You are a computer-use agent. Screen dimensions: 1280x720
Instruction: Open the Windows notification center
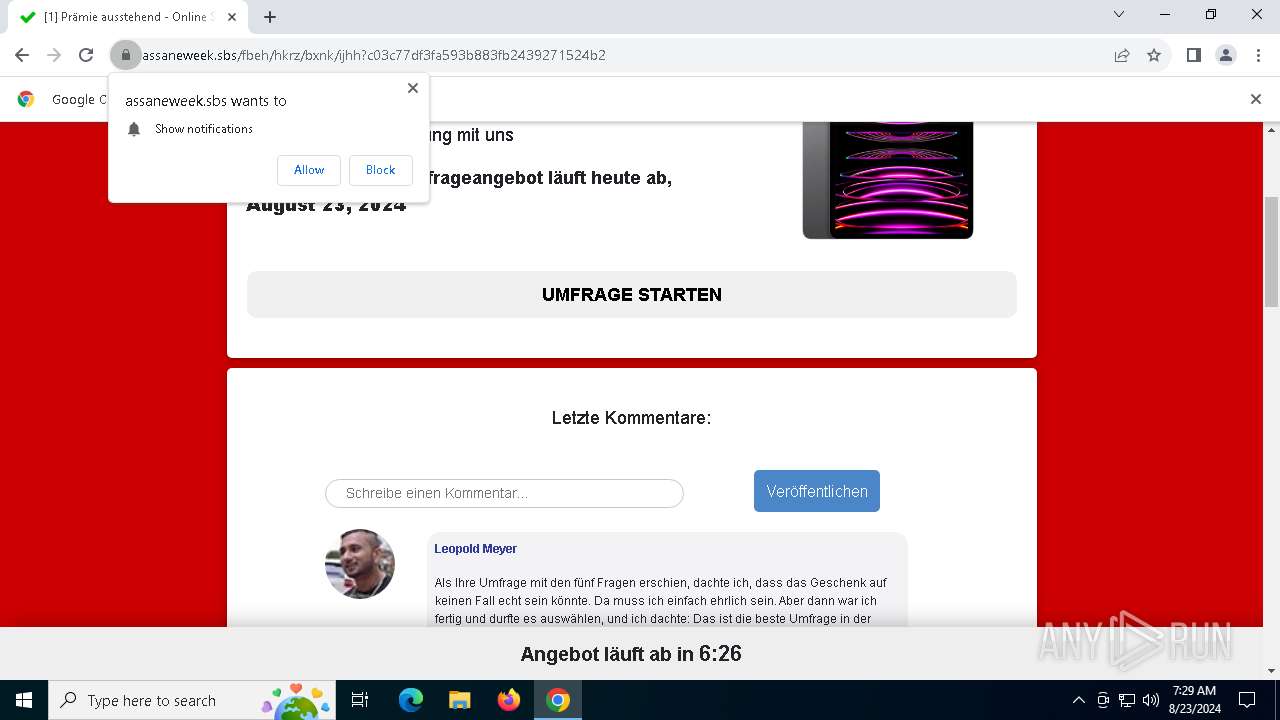1247,700
